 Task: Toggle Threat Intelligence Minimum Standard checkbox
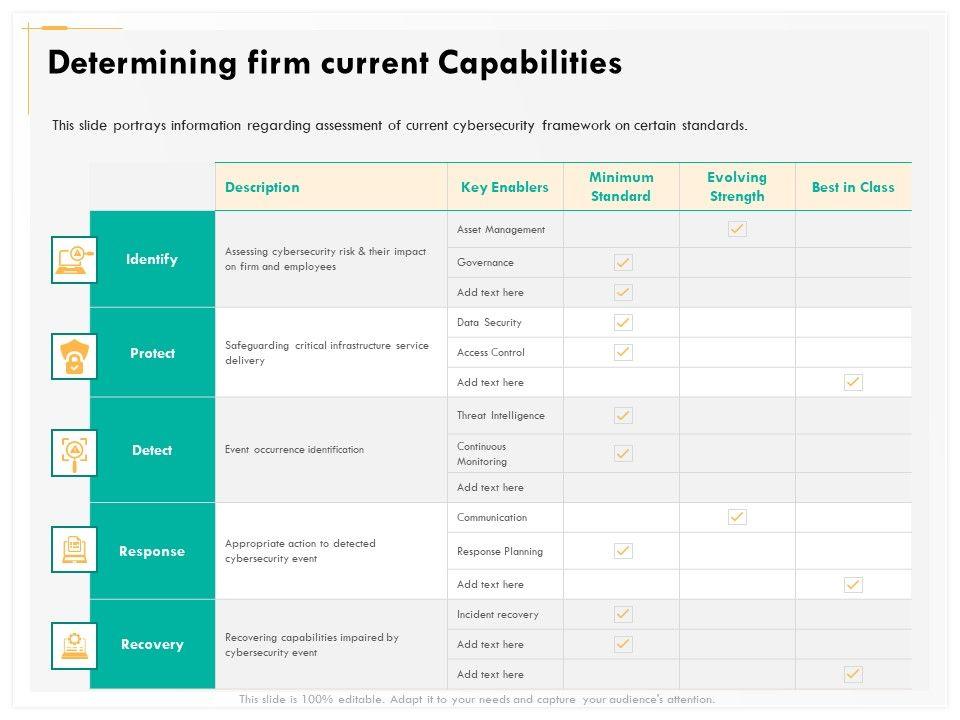pyautogui.click(x=623, y=415)
